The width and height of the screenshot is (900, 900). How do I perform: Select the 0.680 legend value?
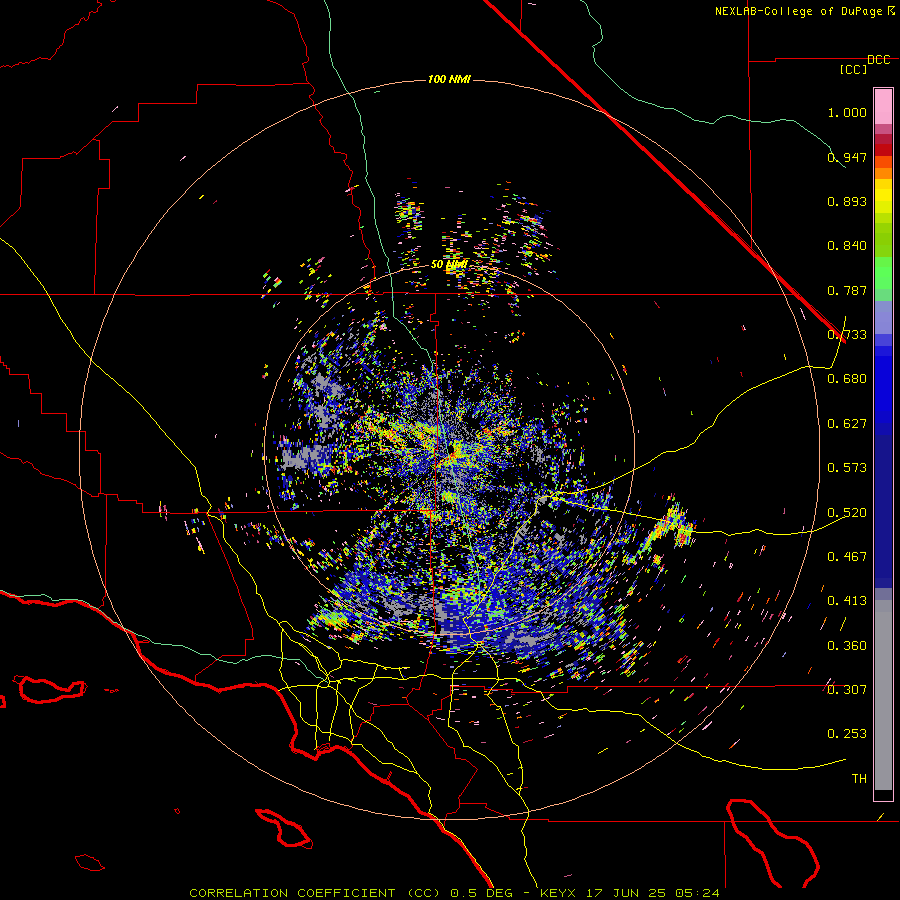[847, 379]
